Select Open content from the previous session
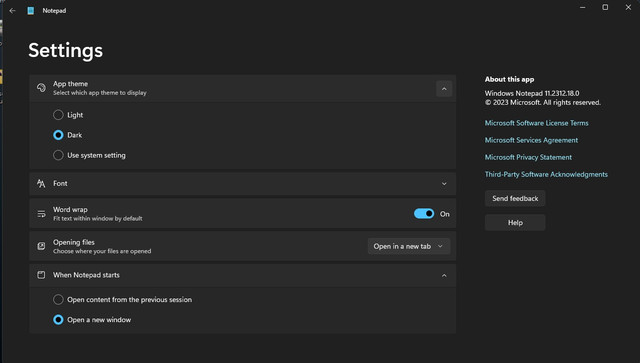 [58, 299]
